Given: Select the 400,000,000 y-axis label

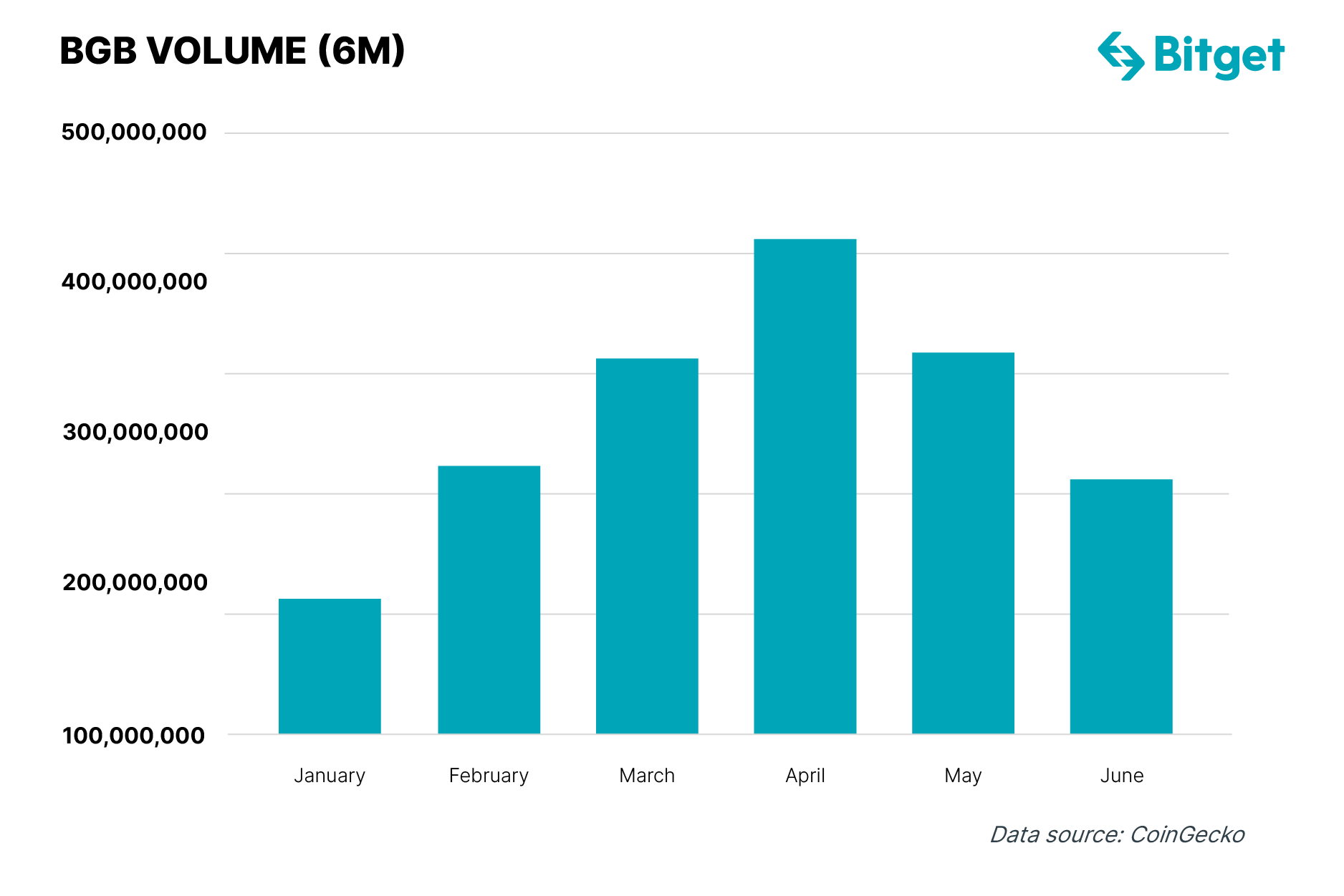Looking at the screenshot, I should [134, 282].
